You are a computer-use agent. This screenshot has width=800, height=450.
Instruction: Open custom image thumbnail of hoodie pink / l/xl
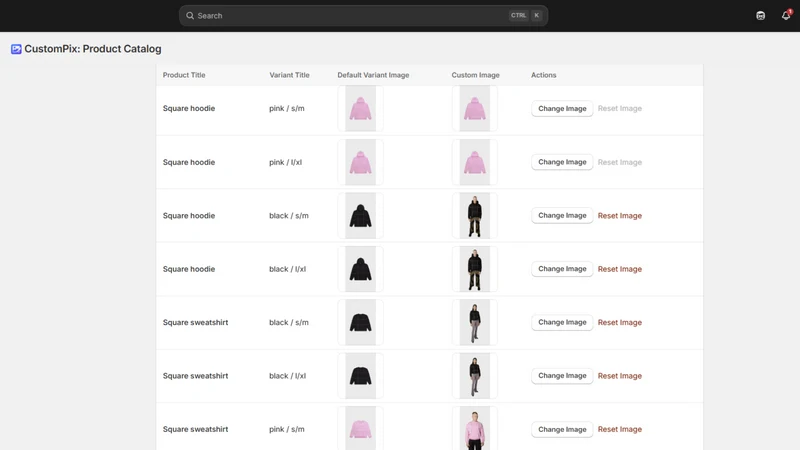(474, 162)
